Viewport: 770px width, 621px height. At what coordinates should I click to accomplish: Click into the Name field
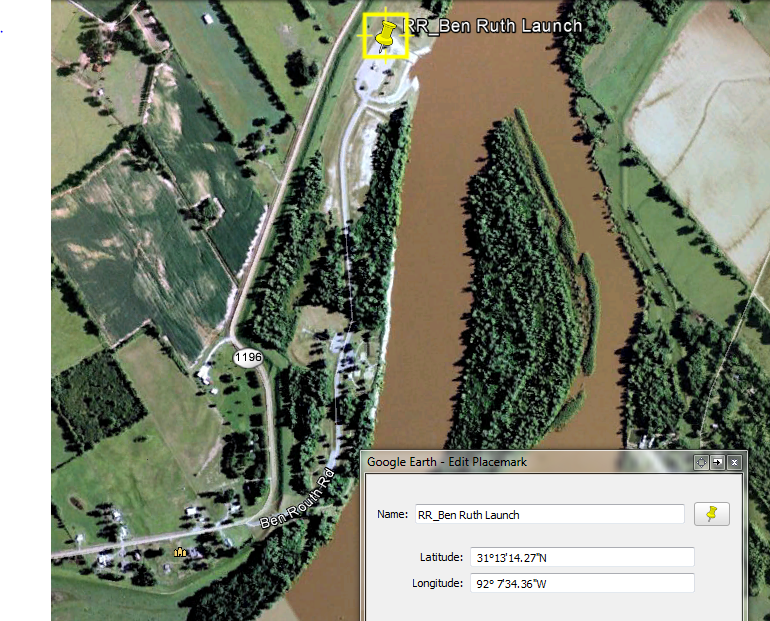pyautogui.click(x=550, y=514)
